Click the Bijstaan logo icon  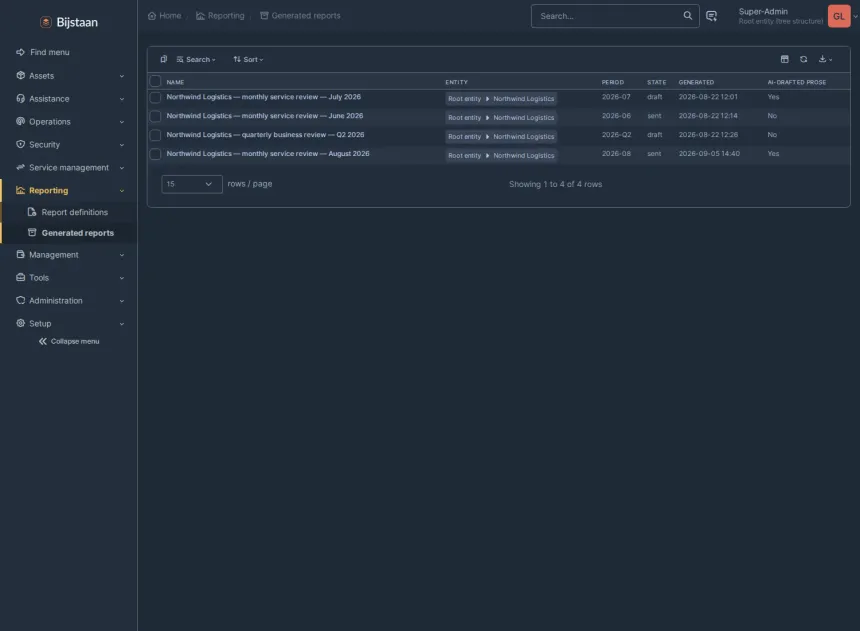point(46,22)
